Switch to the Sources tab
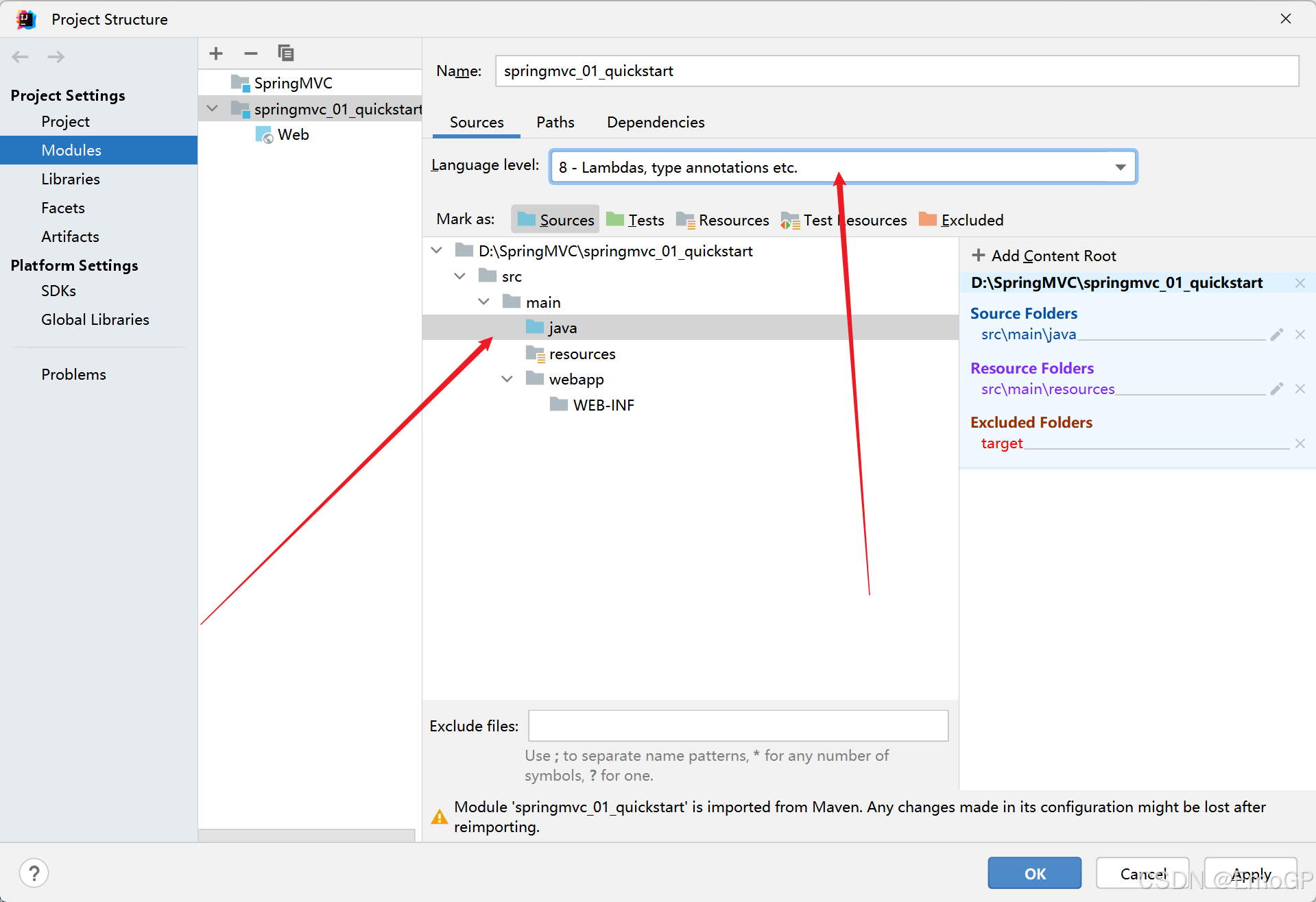This screenshot has height=902, width=1316. pos(477,122)
